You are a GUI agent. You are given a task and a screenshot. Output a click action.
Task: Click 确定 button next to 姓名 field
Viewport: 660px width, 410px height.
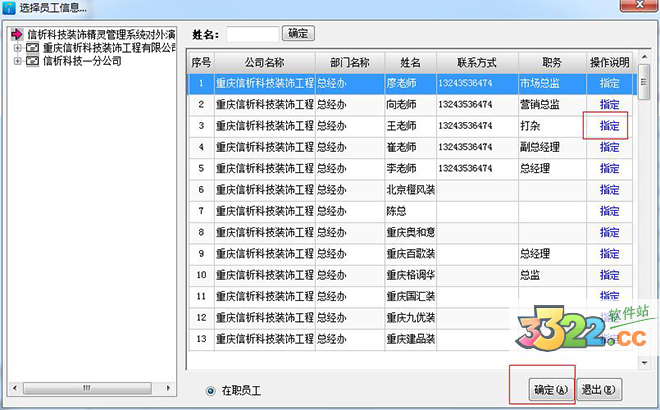point(298,33)
